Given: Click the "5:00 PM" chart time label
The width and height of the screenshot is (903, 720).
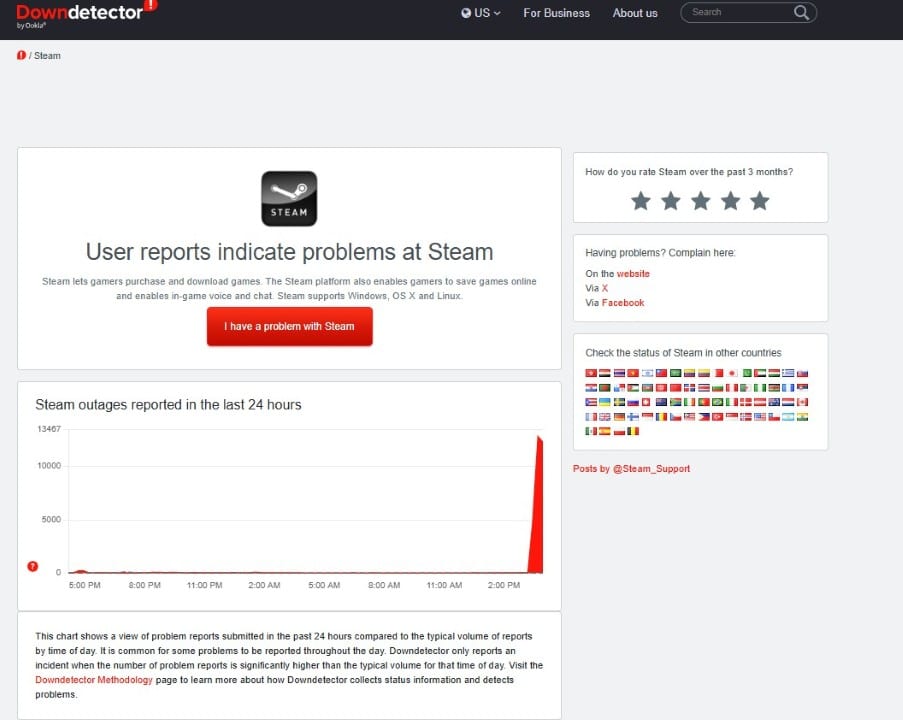Looking at the screenshot, I should pyautogui.click(x=85, y=585).
